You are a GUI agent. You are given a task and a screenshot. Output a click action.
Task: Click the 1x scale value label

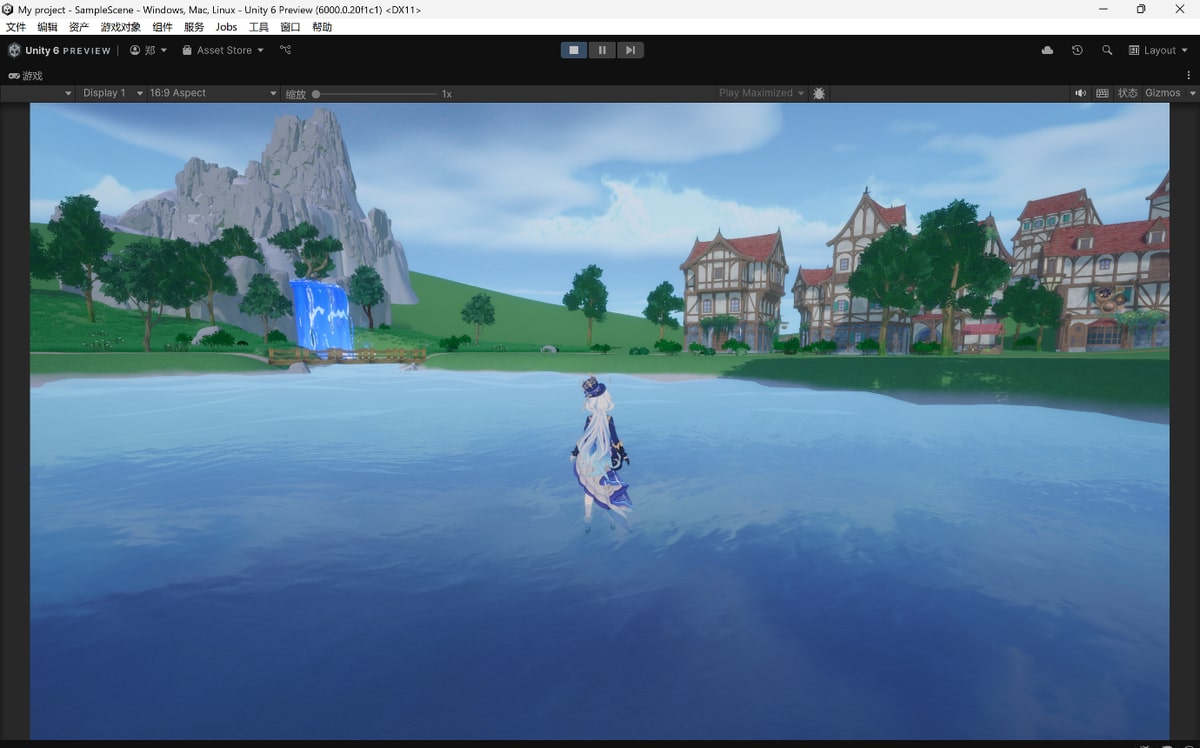(447, 94)
